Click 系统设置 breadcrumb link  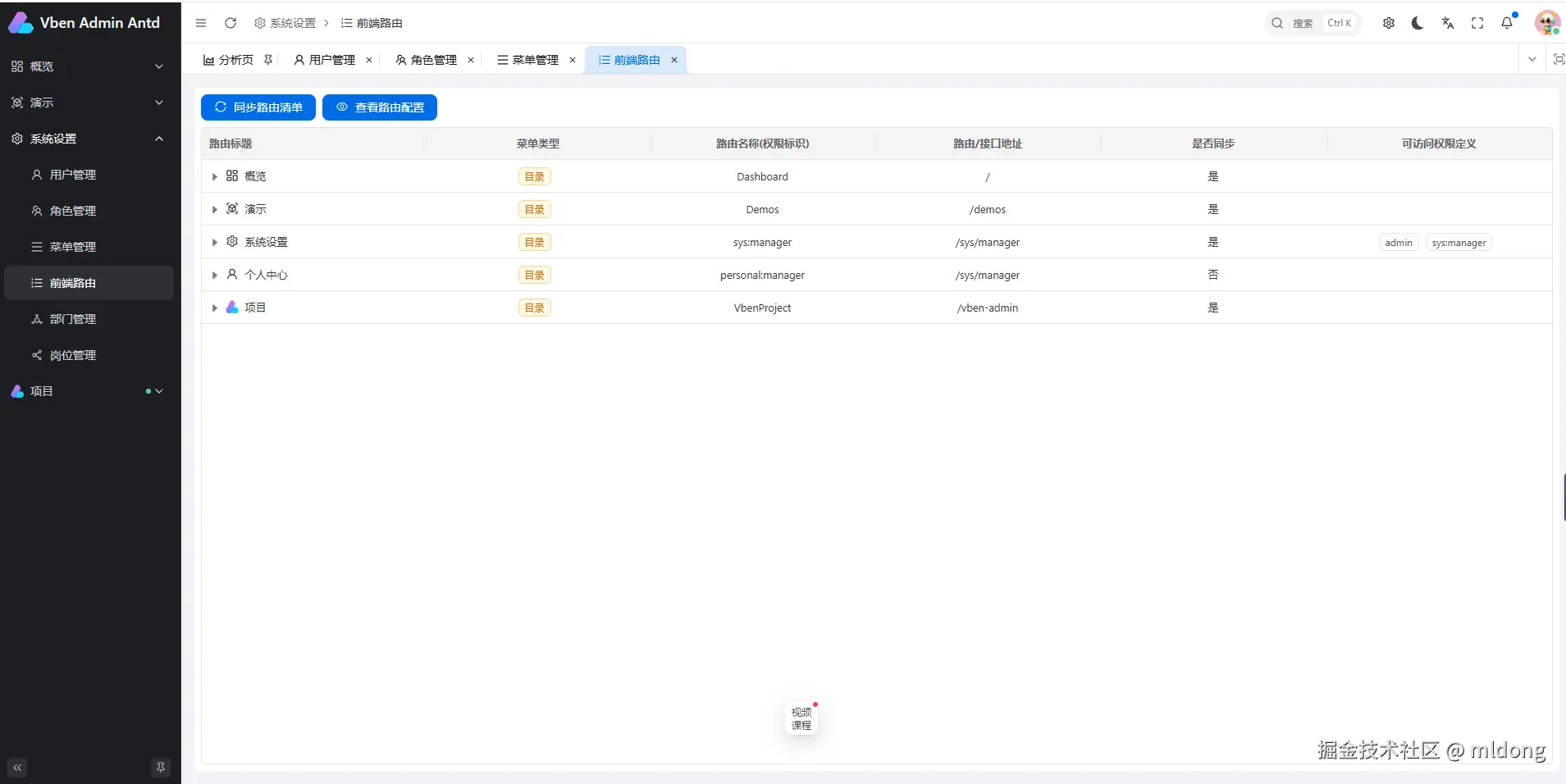[285, 23]
